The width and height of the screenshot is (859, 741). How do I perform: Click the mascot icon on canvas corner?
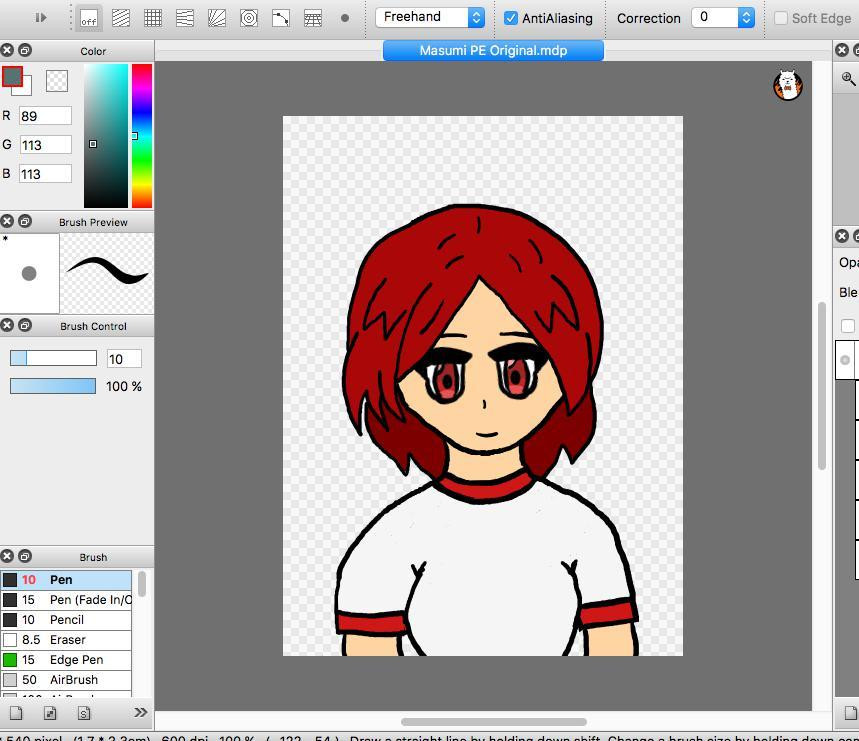coord(788,85)
